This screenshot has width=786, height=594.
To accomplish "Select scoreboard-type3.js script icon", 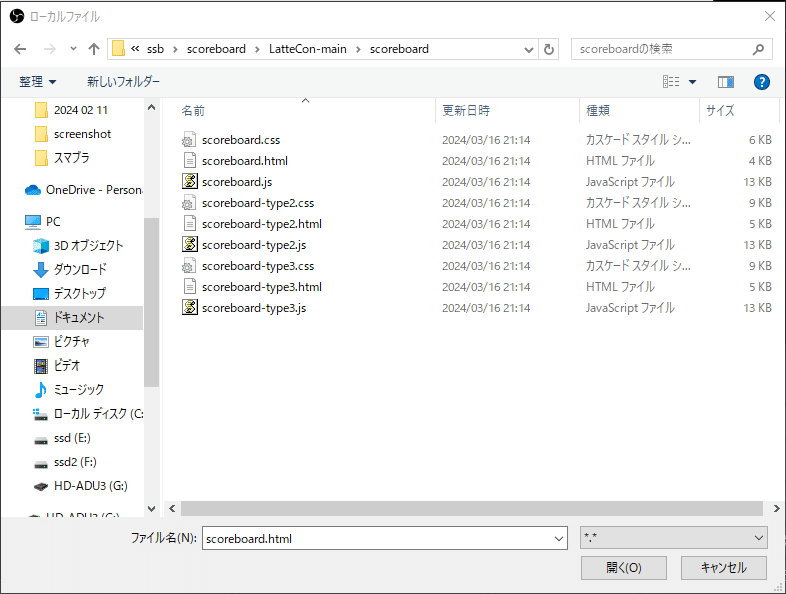I will tap(189, 307).
